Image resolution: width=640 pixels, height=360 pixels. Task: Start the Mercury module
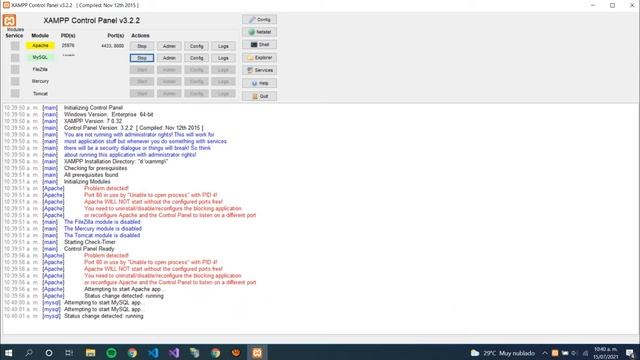(142, 82)
